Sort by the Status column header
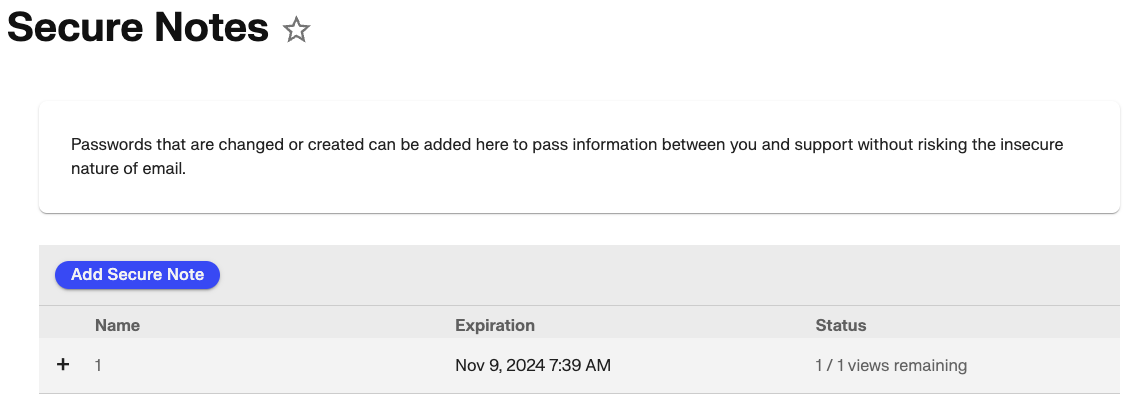 point(840,325)
